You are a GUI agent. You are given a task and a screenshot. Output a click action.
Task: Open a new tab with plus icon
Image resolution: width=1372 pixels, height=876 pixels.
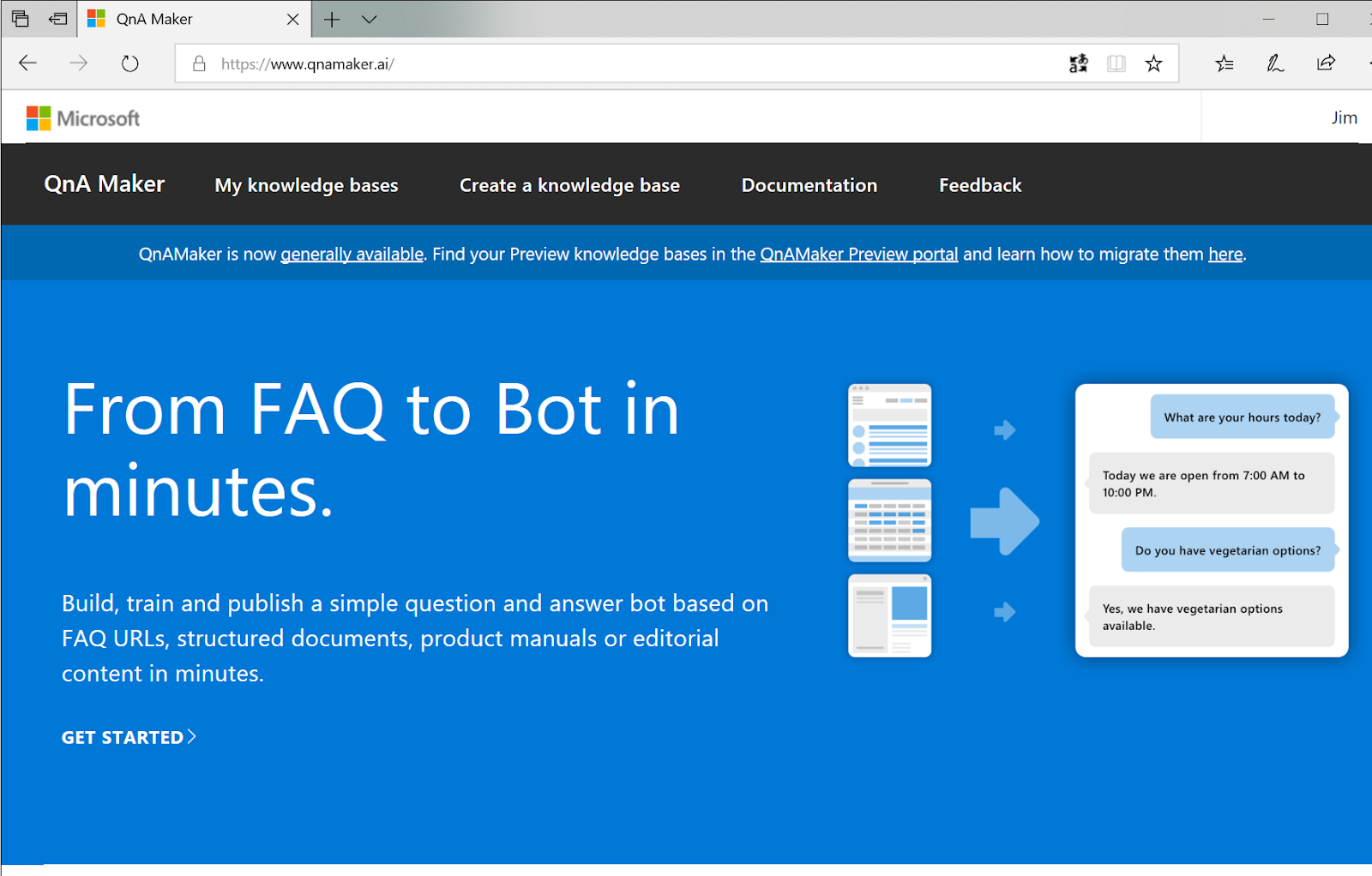tap(332, 19)
